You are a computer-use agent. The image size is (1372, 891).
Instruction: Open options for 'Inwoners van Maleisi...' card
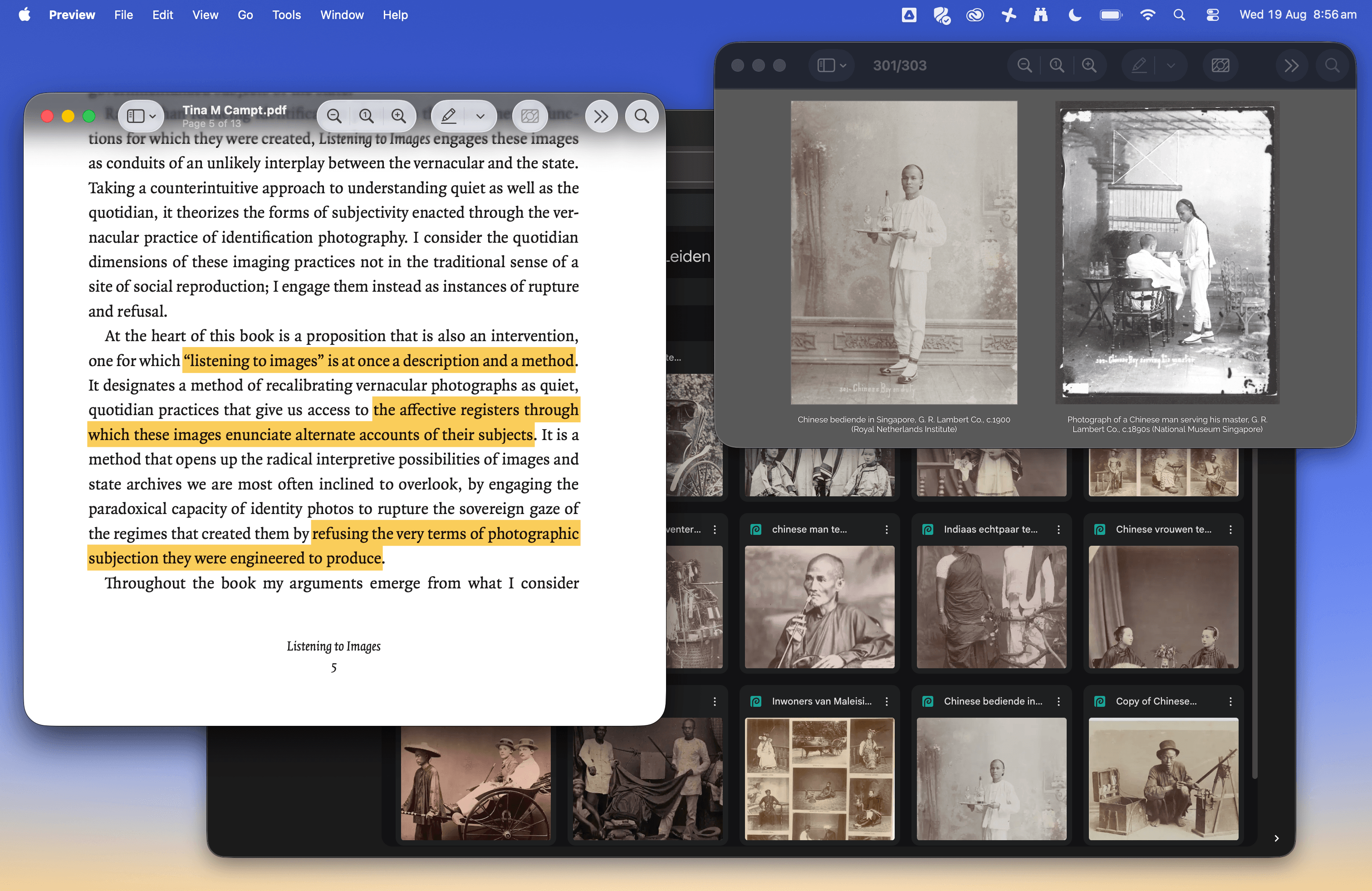(887, 701)
